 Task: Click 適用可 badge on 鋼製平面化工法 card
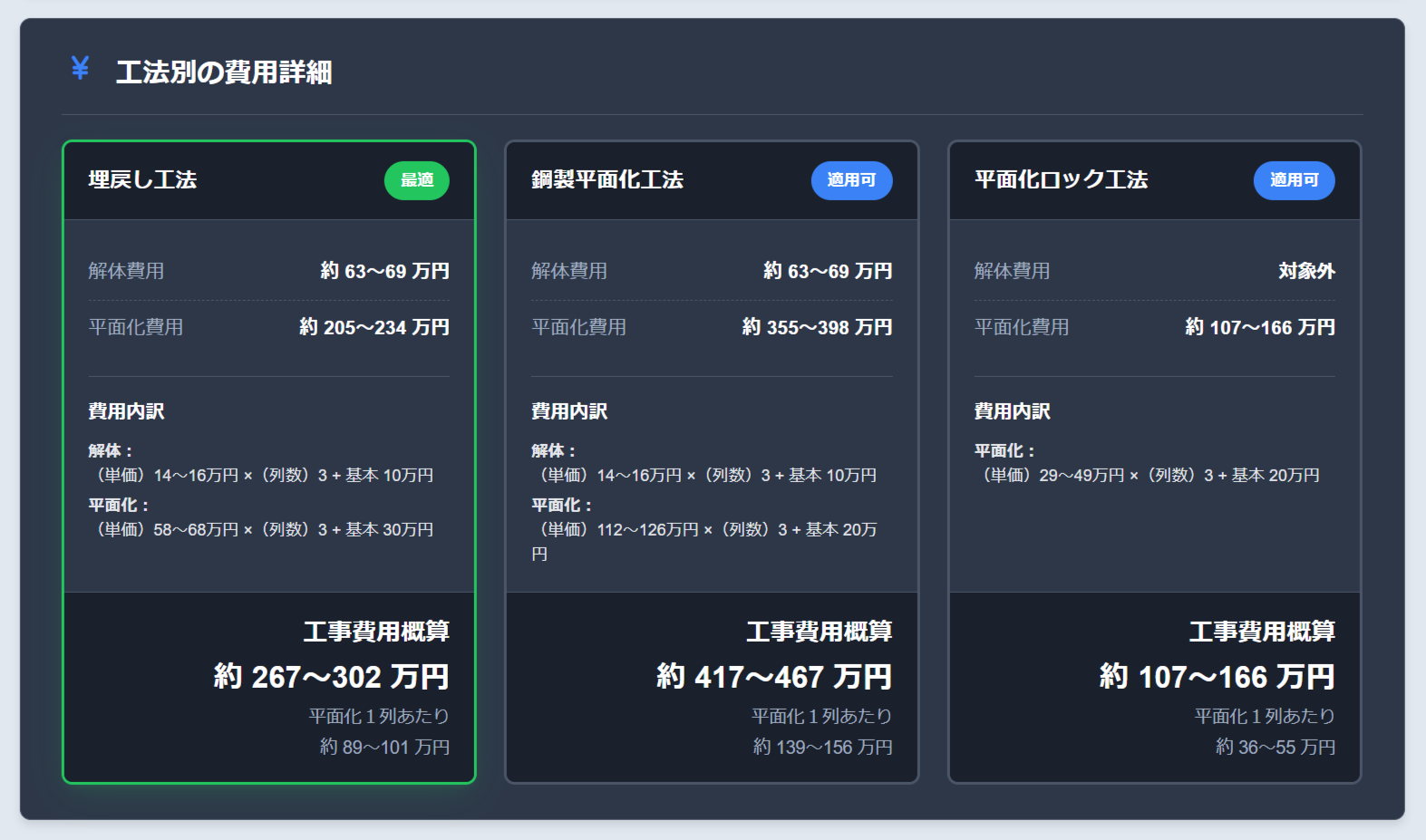point(850,180)
